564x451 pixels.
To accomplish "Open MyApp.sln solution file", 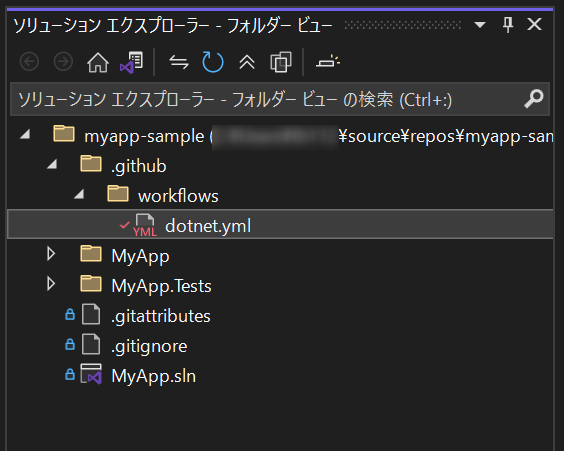I will click(x=153, y=376).
